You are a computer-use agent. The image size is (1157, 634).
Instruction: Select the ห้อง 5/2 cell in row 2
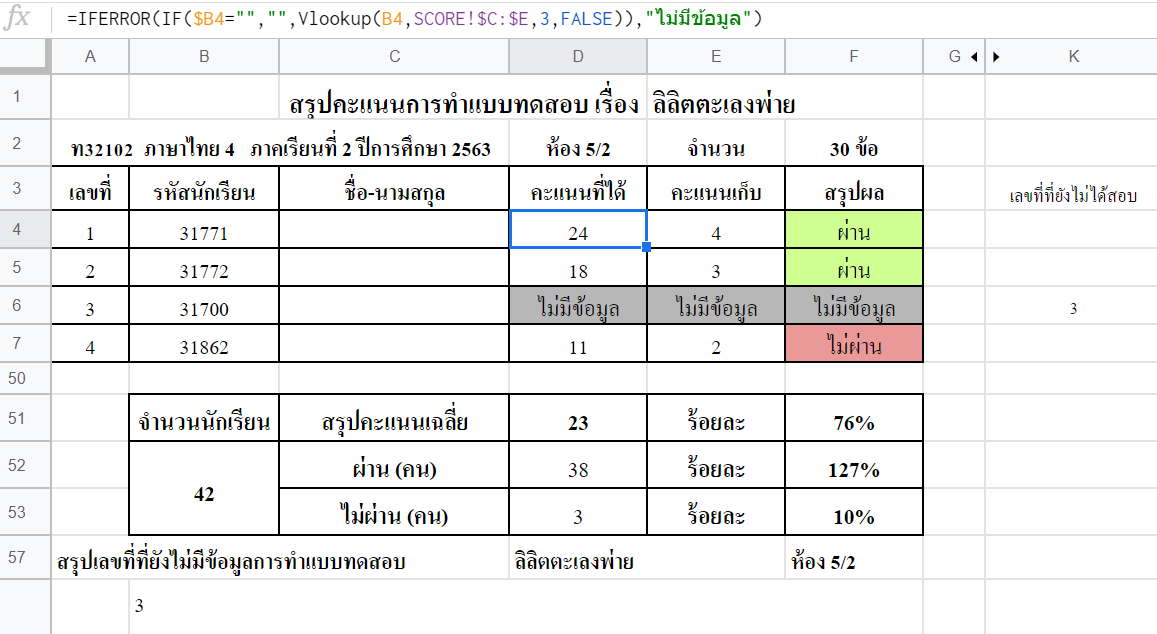[x=578, y=145]
